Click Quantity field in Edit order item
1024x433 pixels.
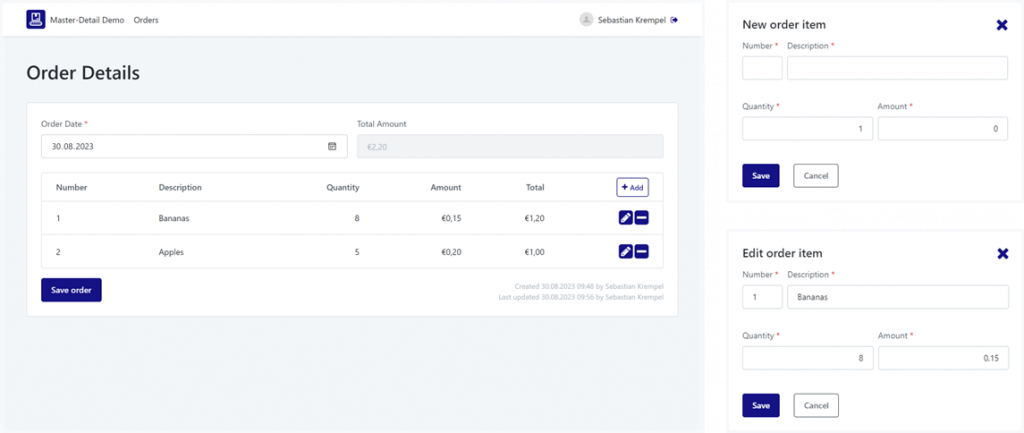(x=807, y=359)
